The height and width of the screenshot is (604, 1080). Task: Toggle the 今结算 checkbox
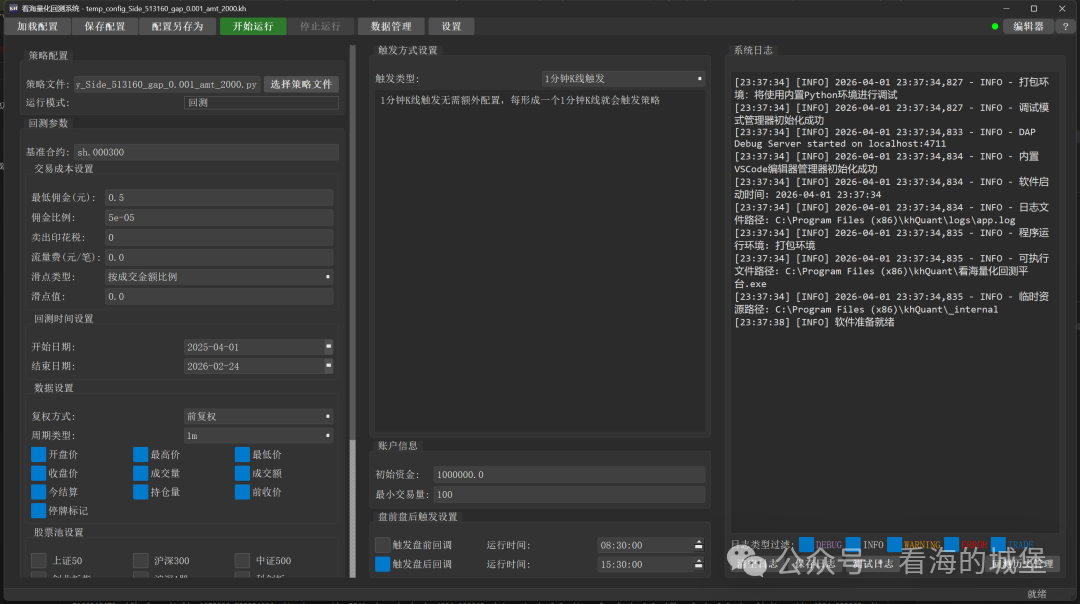pyautogui.click(x=39, y=492)
